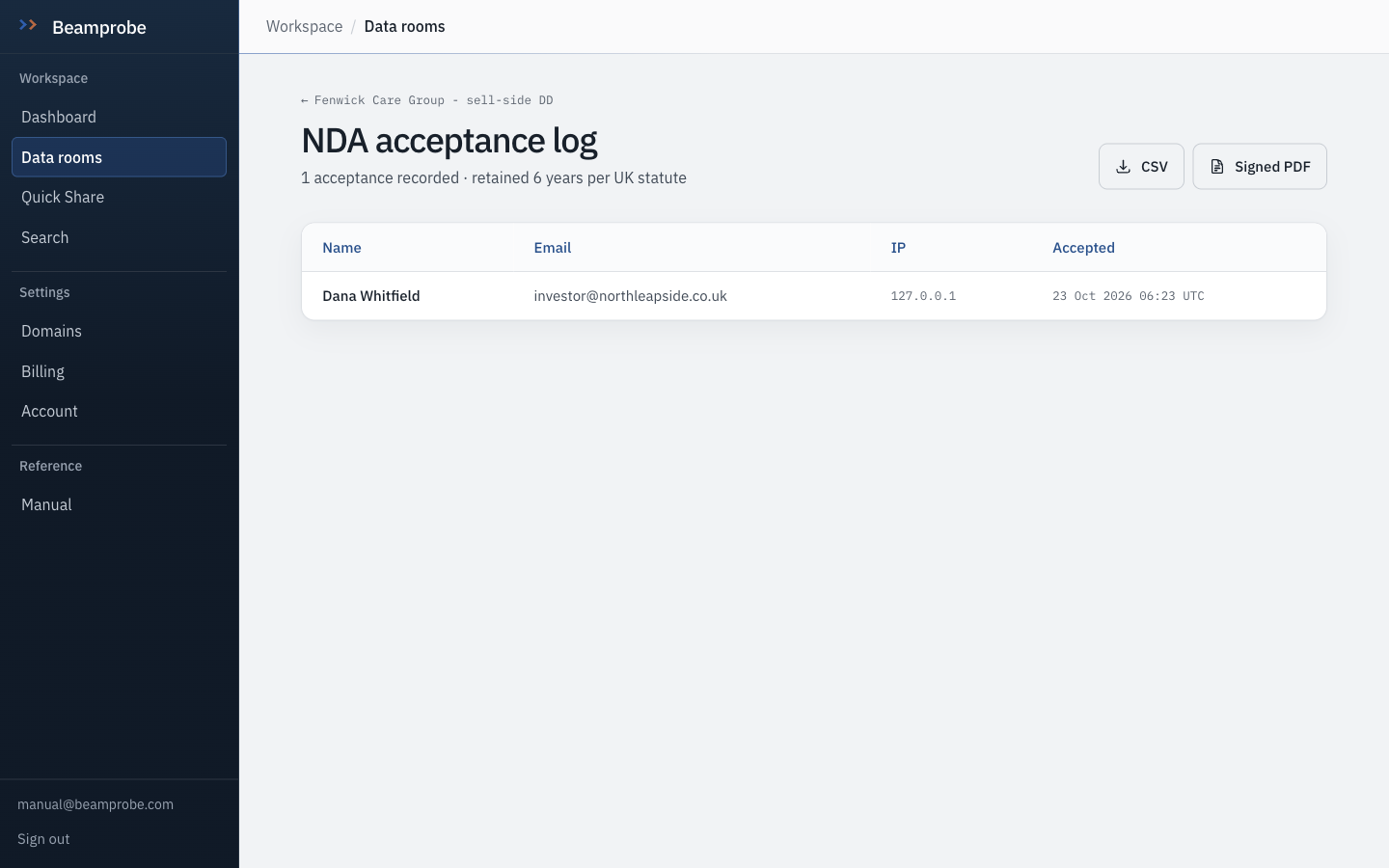Select the Dana Whitfield name cell
This screenshot has width=1389, height=868.
coord(371,296)
